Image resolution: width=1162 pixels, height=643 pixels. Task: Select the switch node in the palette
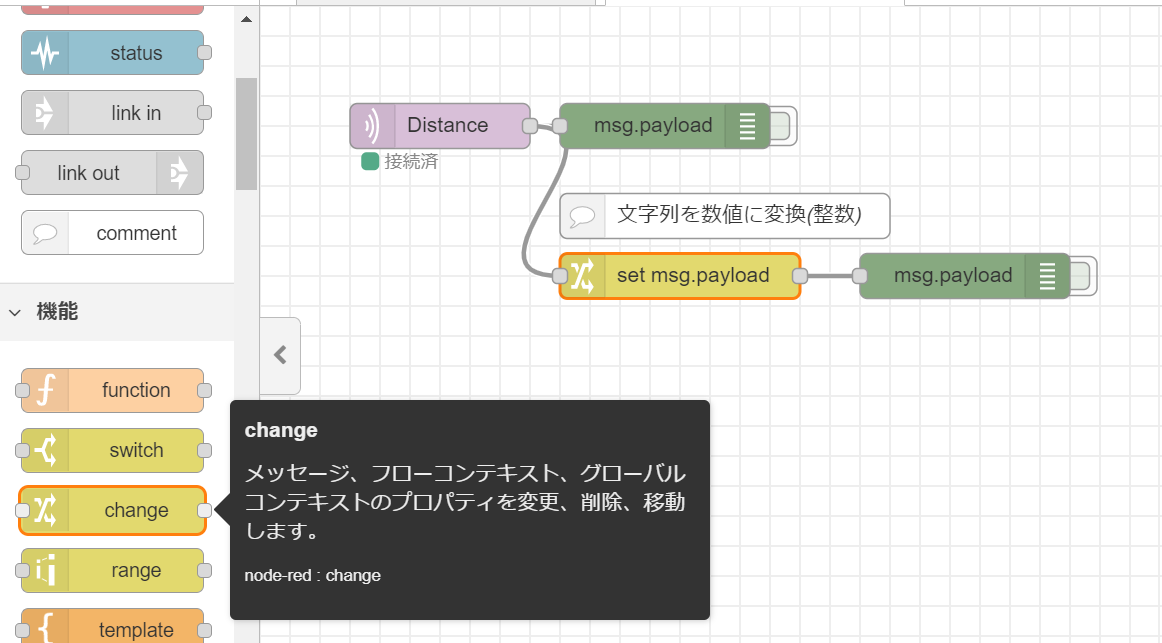(112, 450)
